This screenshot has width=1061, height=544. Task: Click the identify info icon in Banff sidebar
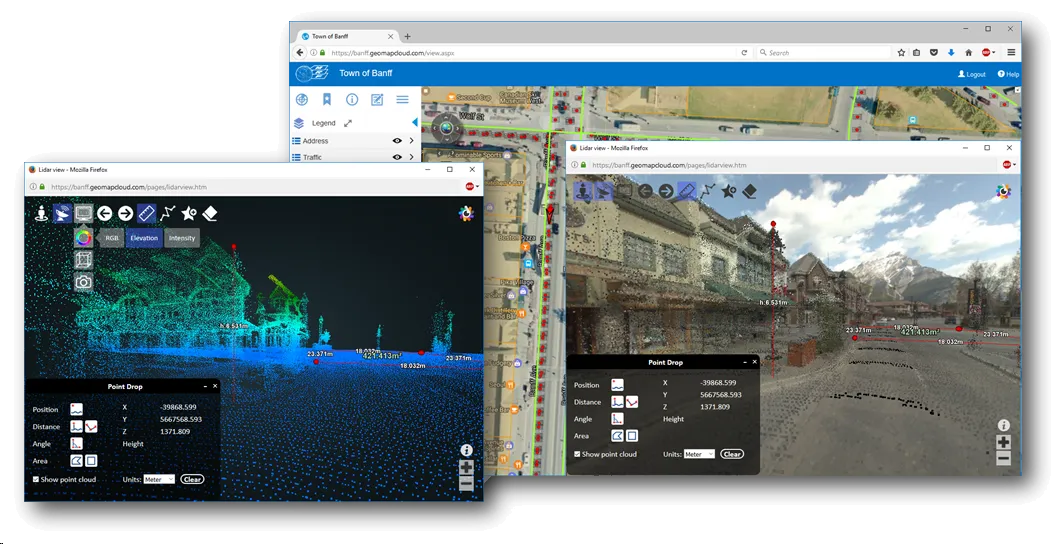pos(352,99)
